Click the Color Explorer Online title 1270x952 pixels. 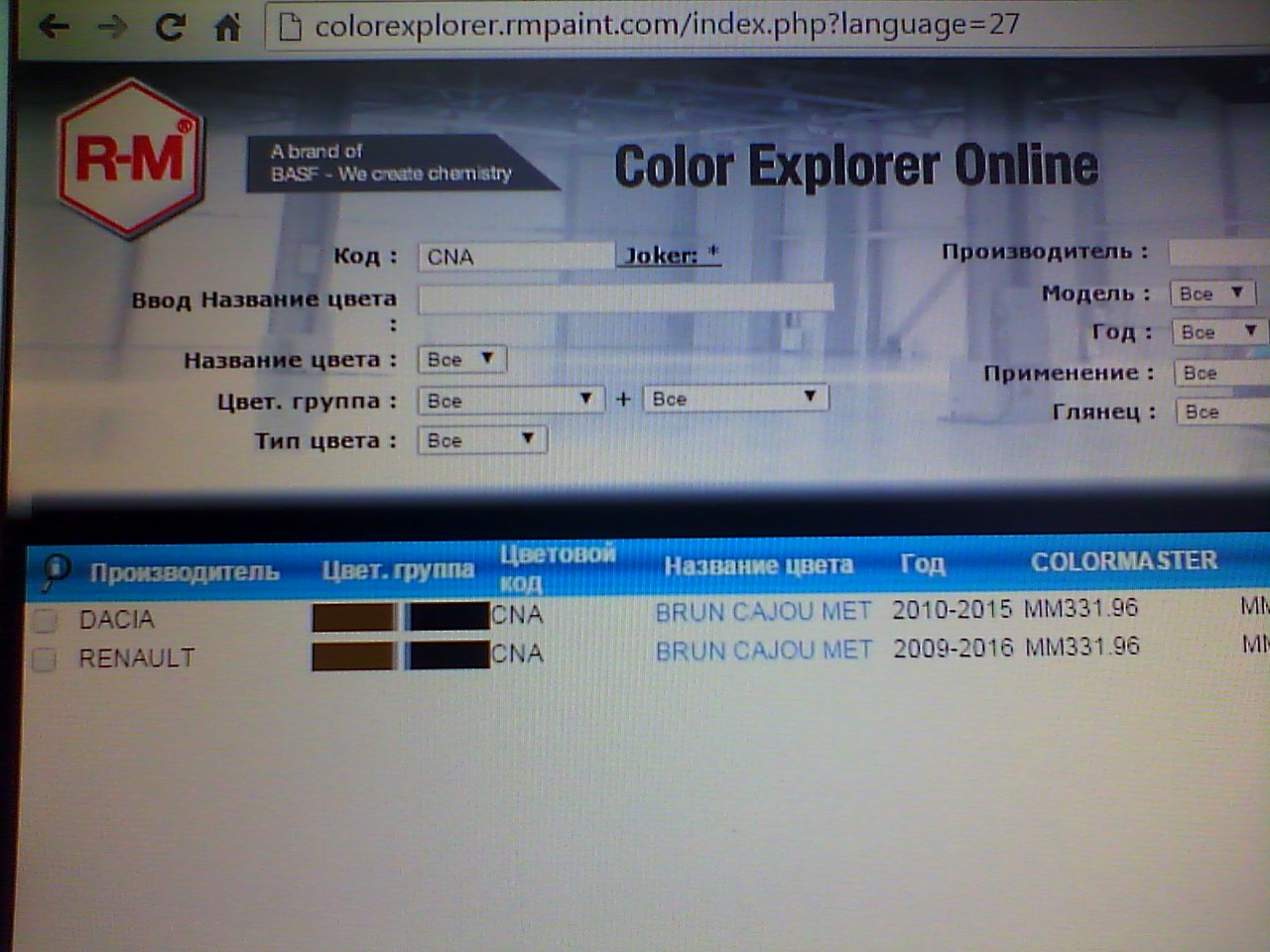tap(856, 166)
